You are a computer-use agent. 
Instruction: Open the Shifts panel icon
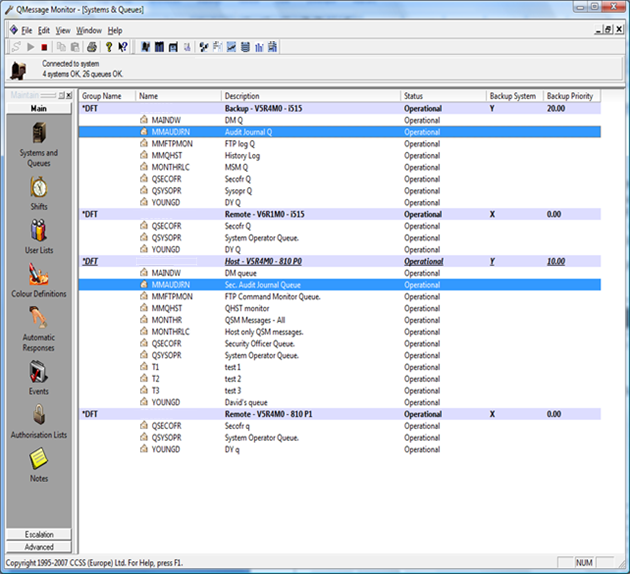[39, 186]
